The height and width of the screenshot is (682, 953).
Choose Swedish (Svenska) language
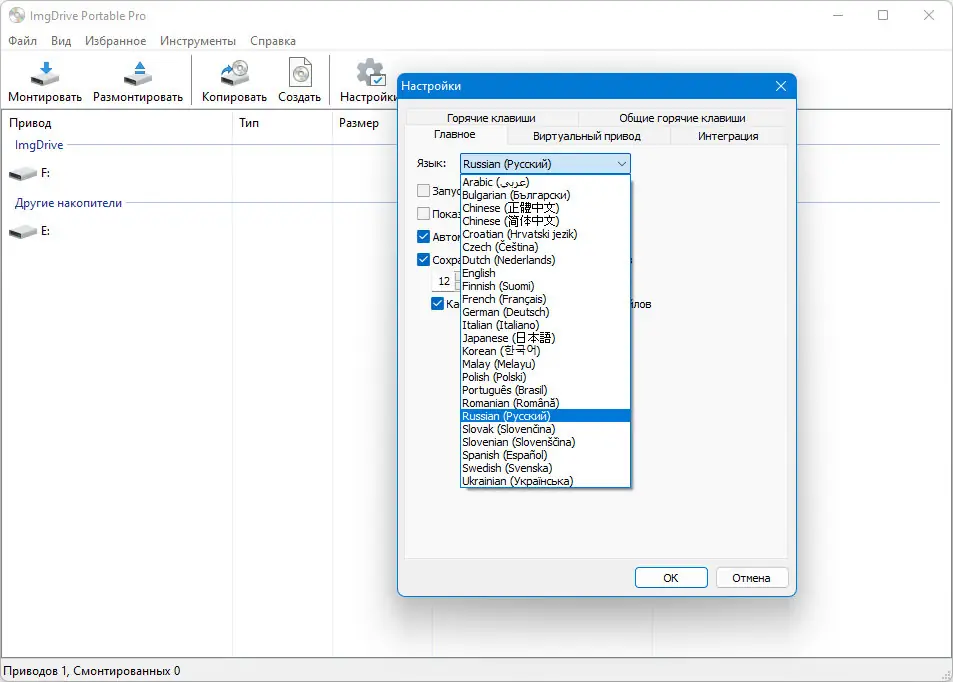545,468
